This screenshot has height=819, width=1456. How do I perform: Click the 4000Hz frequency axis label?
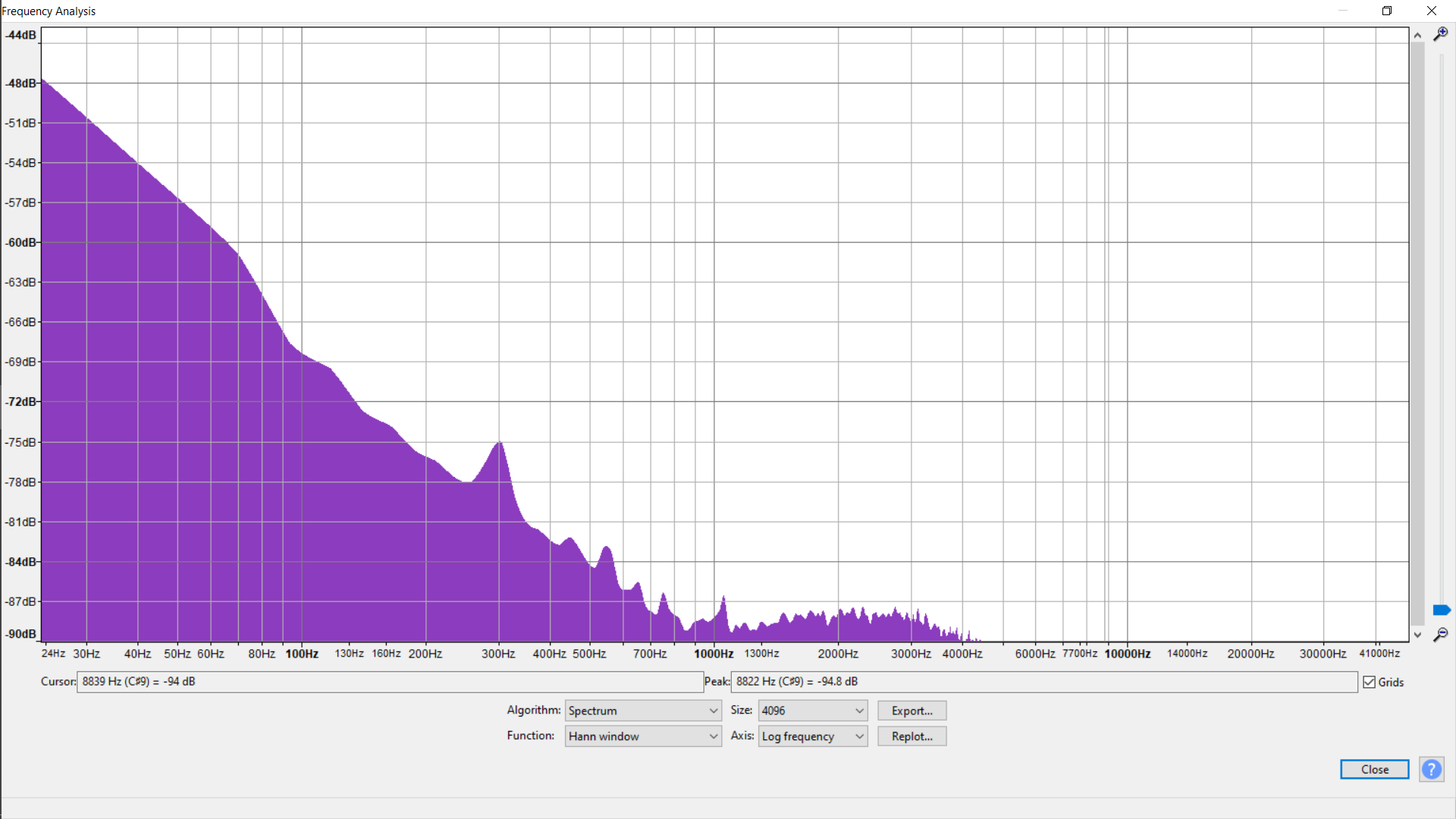tap(962, 654)
